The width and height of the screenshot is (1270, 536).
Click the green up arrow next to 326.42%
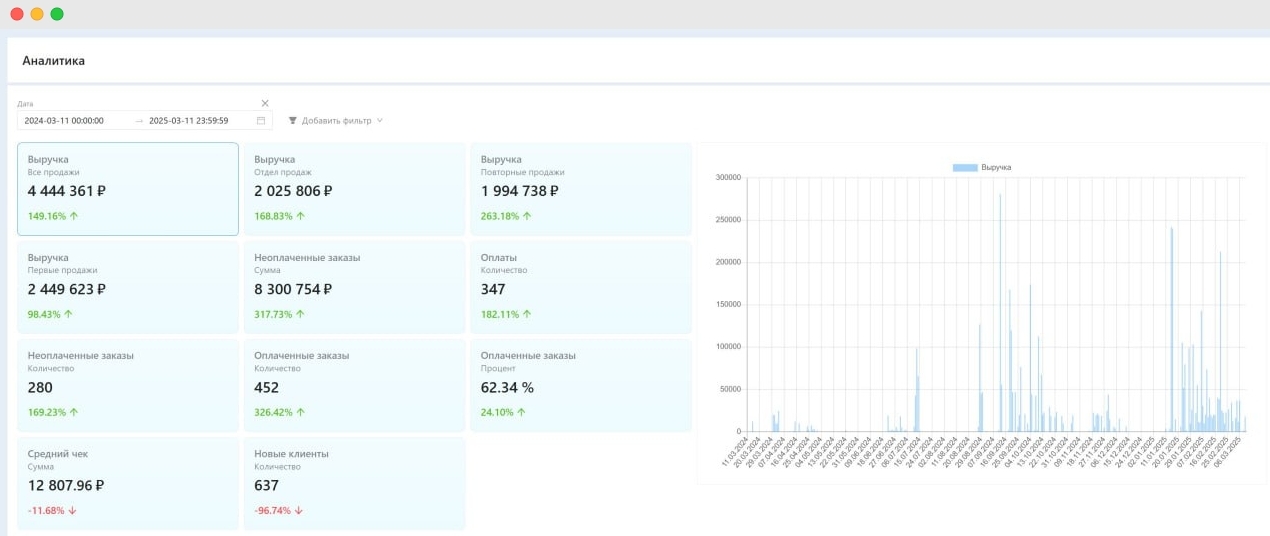pyautogui.click(x=301, y=412)
